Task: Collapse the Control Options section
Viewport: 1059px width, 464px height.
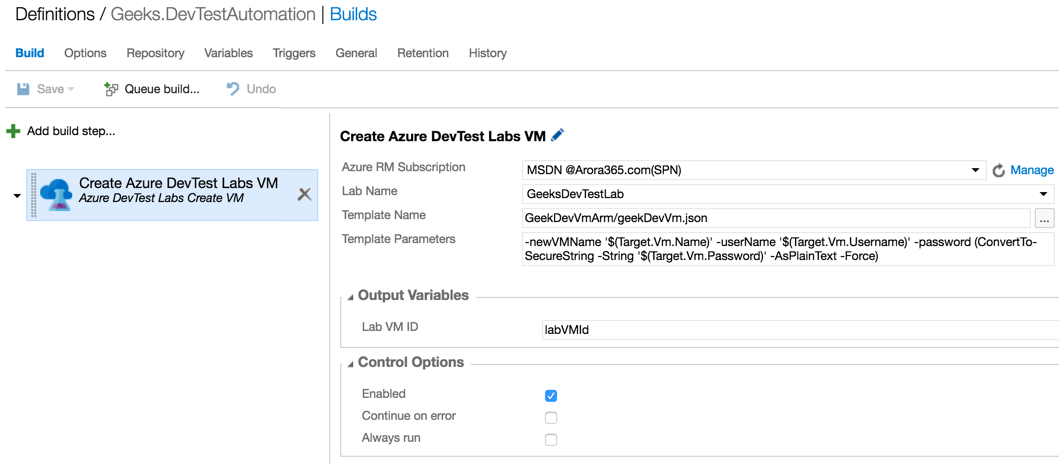Action: coord(351,364)
